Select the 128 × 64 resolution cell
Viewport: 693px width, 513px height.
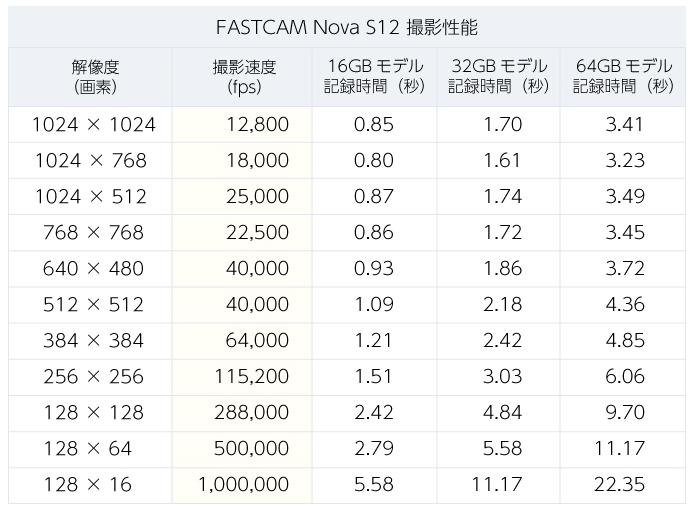[88, 449]
